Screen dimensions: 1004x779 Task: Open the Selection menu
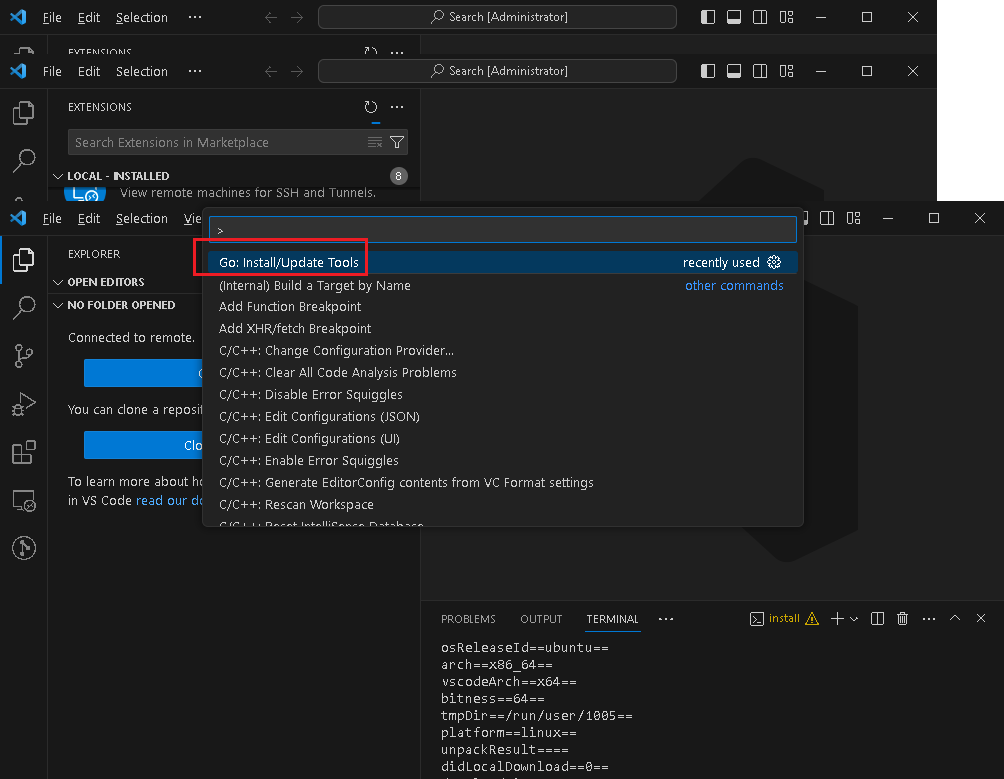point(141,218)
